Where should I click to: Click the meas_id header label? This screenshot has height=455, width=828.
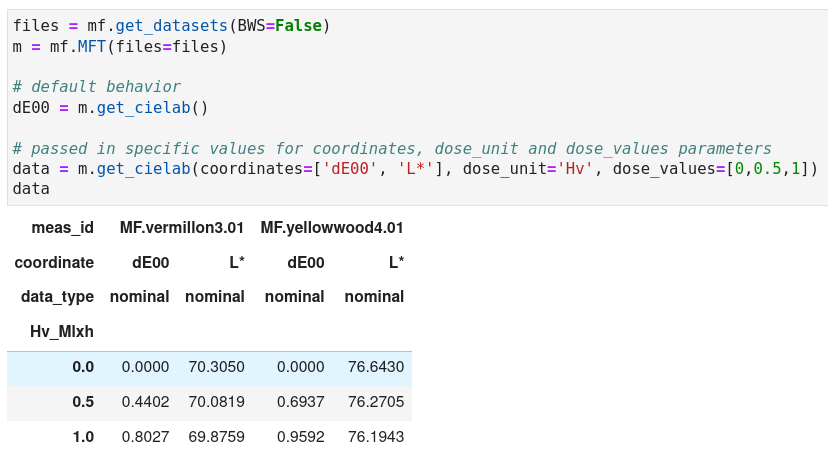(x=62, y=228)
